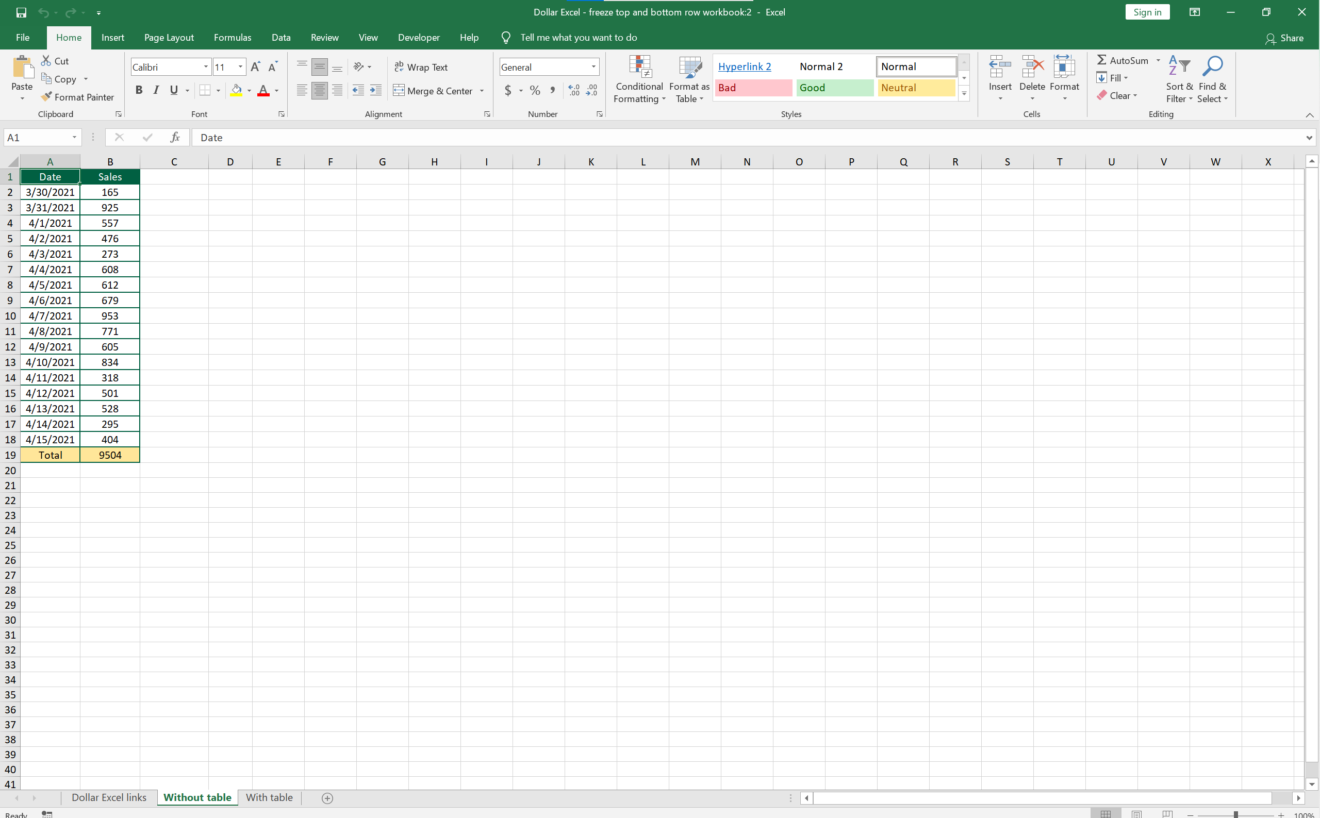Click the Sign in button

tap(1146, 11)
